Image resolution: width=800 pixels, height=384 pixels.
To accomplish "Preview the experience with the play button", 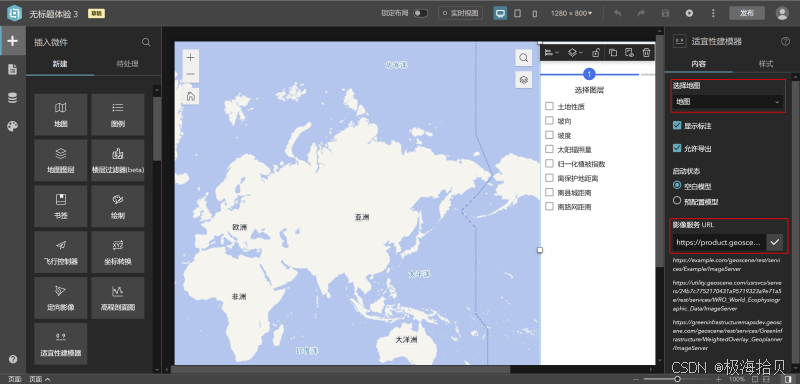I will pos(689,13).
